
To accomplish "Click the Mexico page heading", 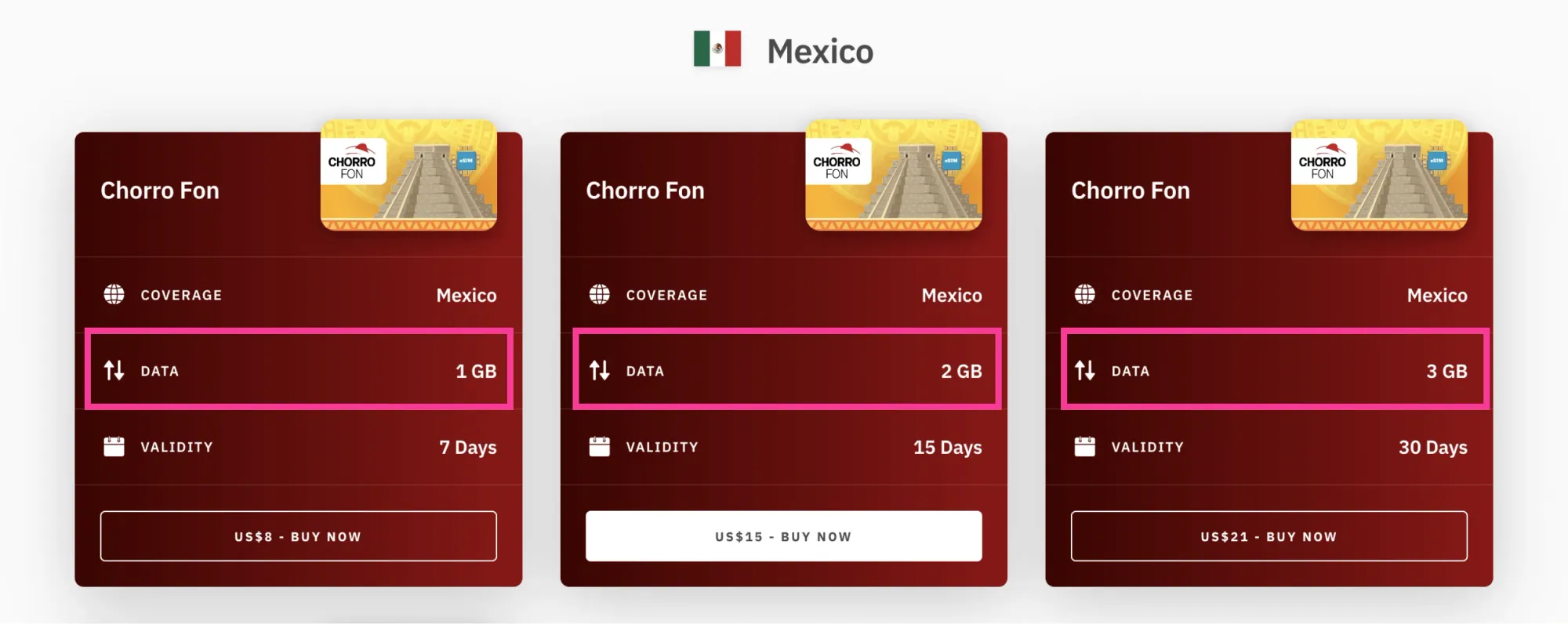I will (820, 52).
